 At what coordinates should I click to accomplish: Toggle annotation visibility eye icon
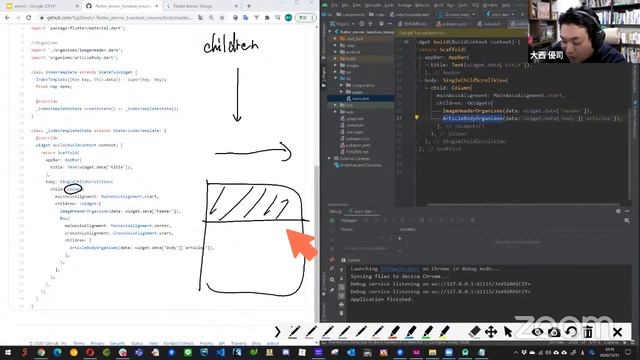click(x=537, y=332)
